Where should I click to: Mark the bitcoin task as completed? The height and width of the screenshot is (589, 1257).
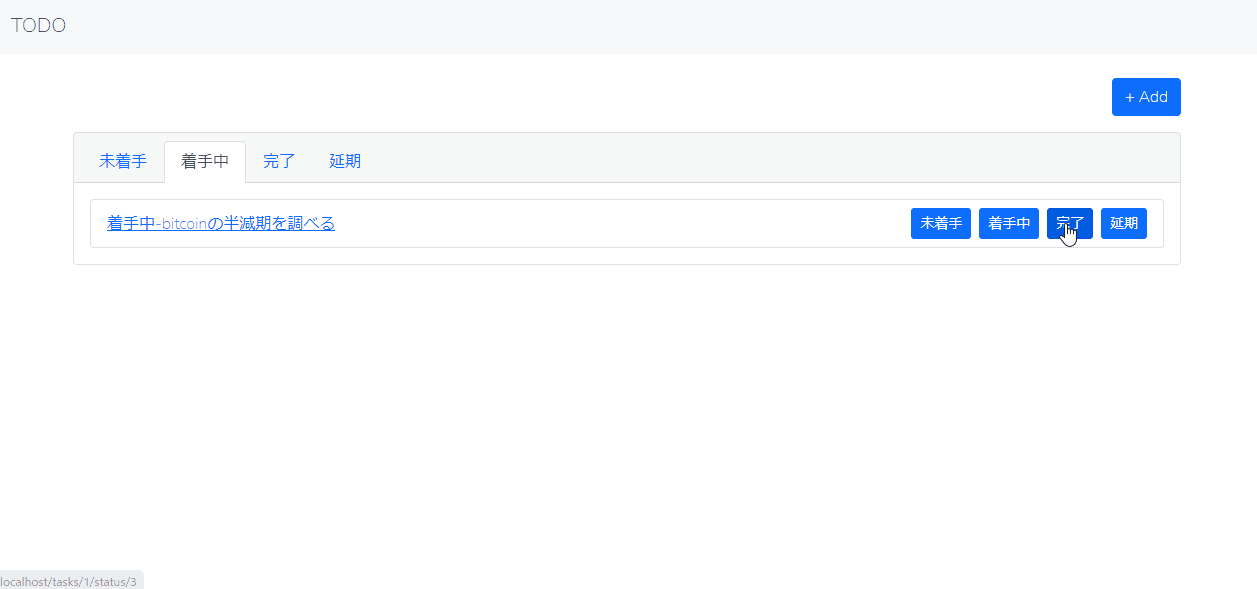point(1069,223)
